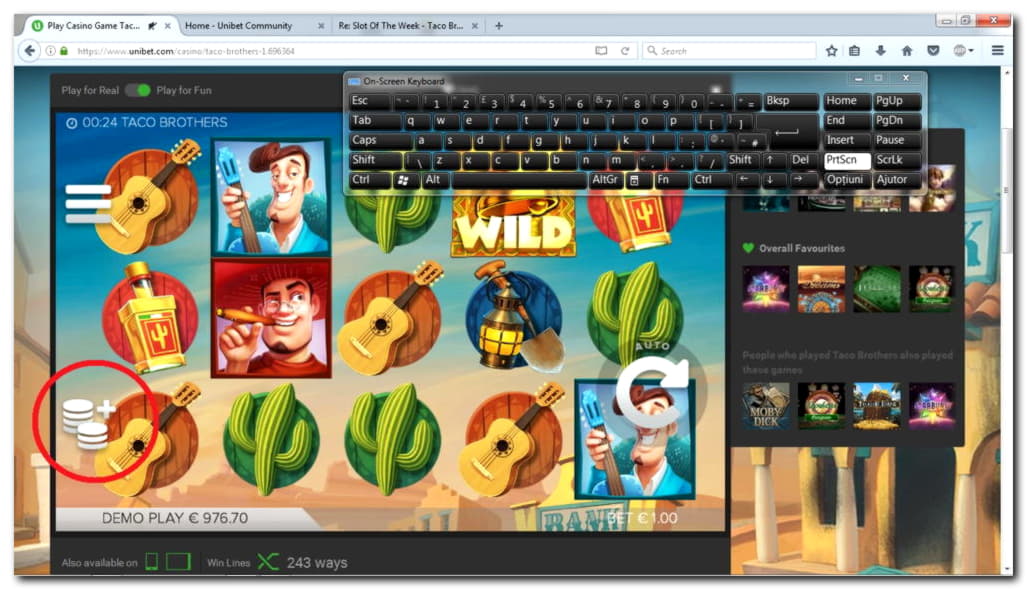Toggle the left Ctrl key on On-Screen Keyboard
Viewport: 1027px width, 590px height.
tap(369, 179)
